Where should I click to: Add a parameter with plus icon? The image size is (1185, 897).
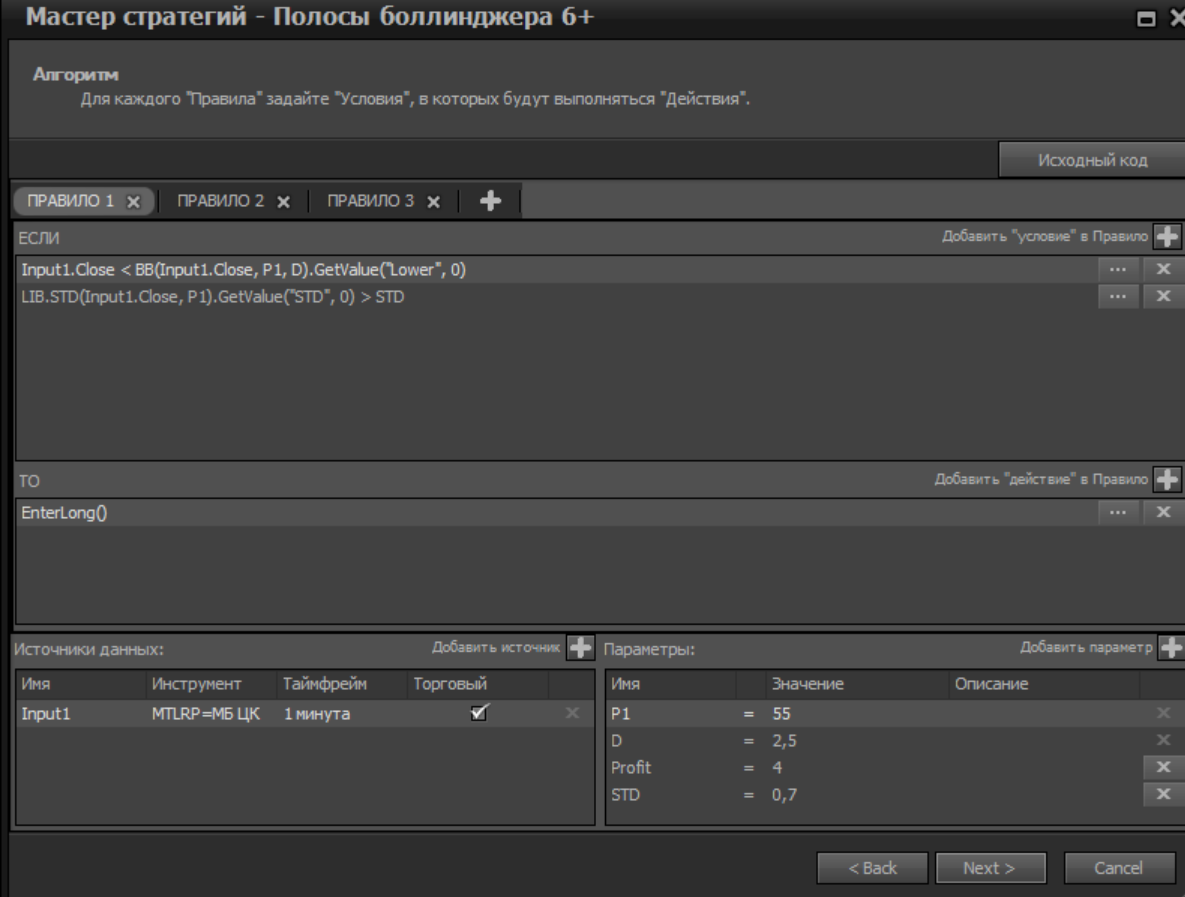click(x=1170, y=647)
